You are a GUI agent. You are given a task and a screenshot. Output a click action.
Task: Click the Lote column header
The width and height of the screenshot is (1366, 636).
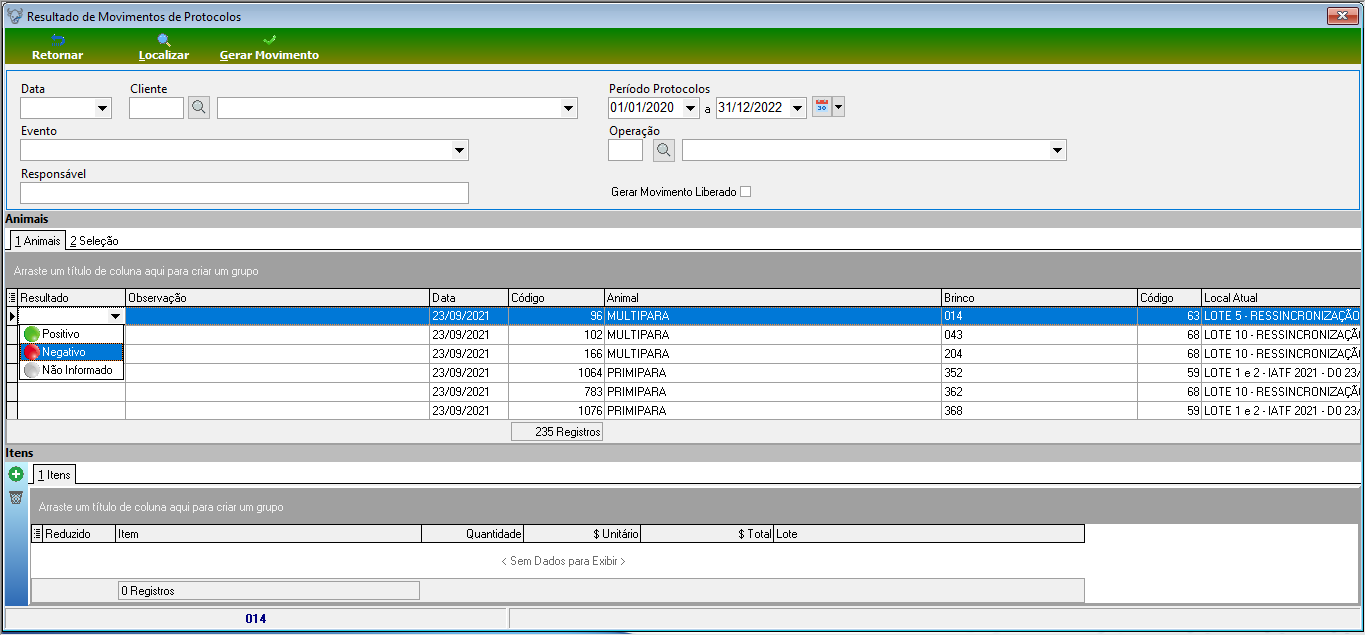point(929,534)
